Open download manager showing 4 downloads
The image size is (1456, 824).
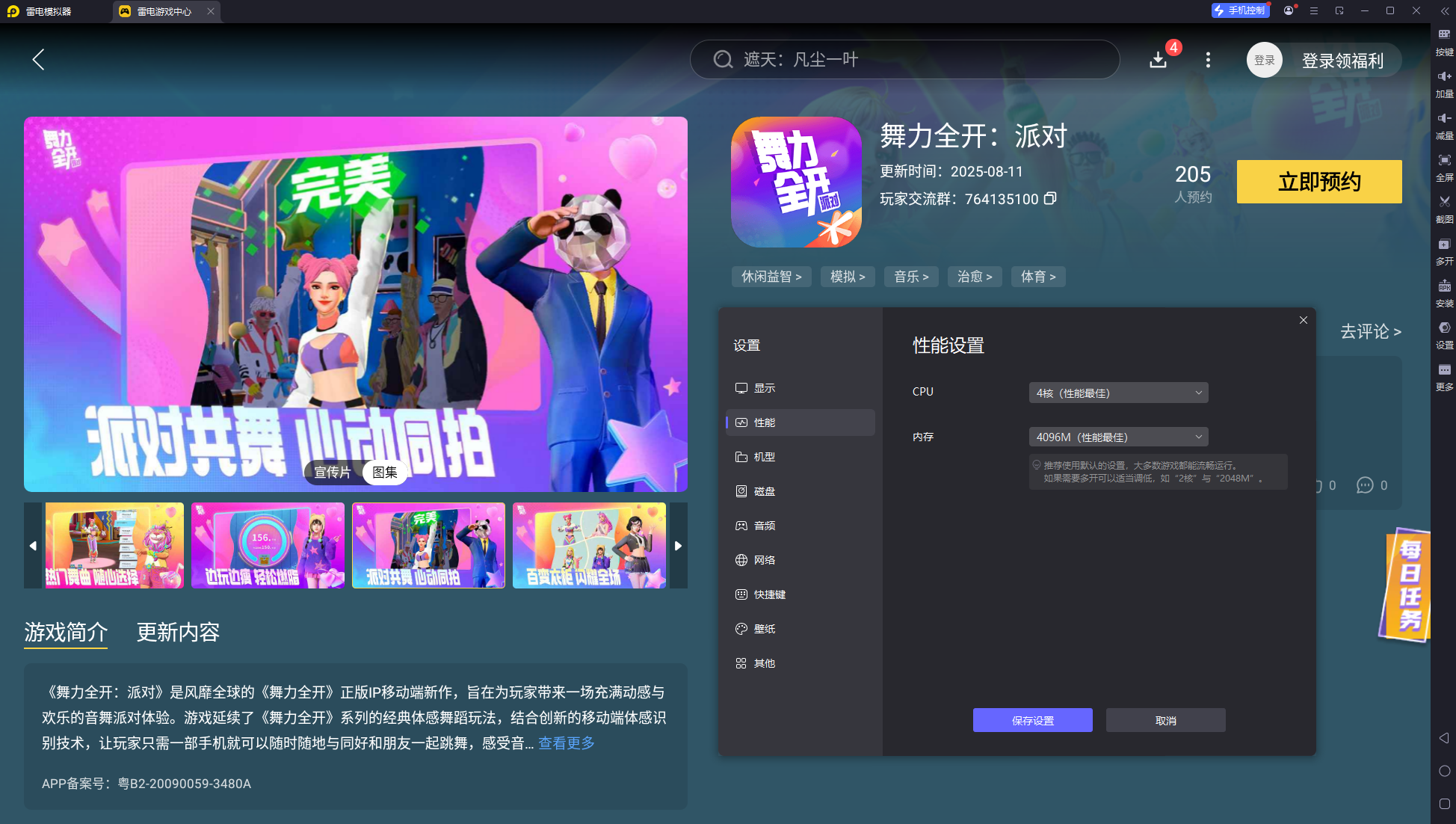[1158, 60]
